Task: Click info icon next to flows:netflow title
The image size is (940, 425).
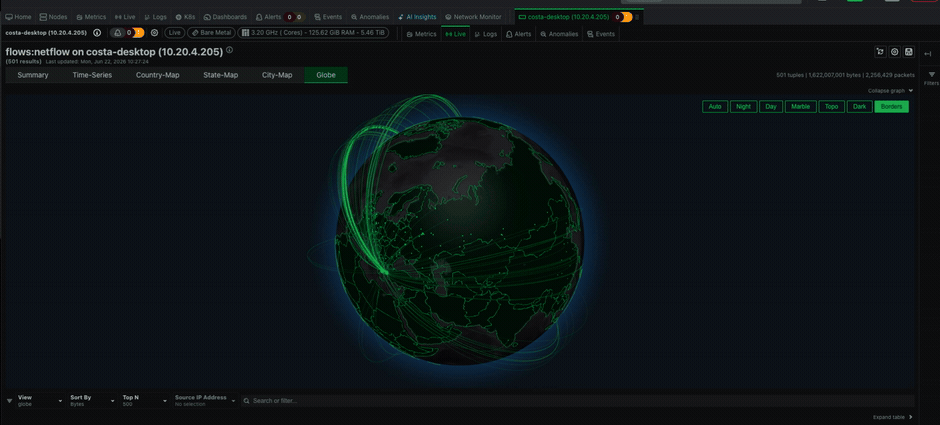Action: click(x=230, y=50)
